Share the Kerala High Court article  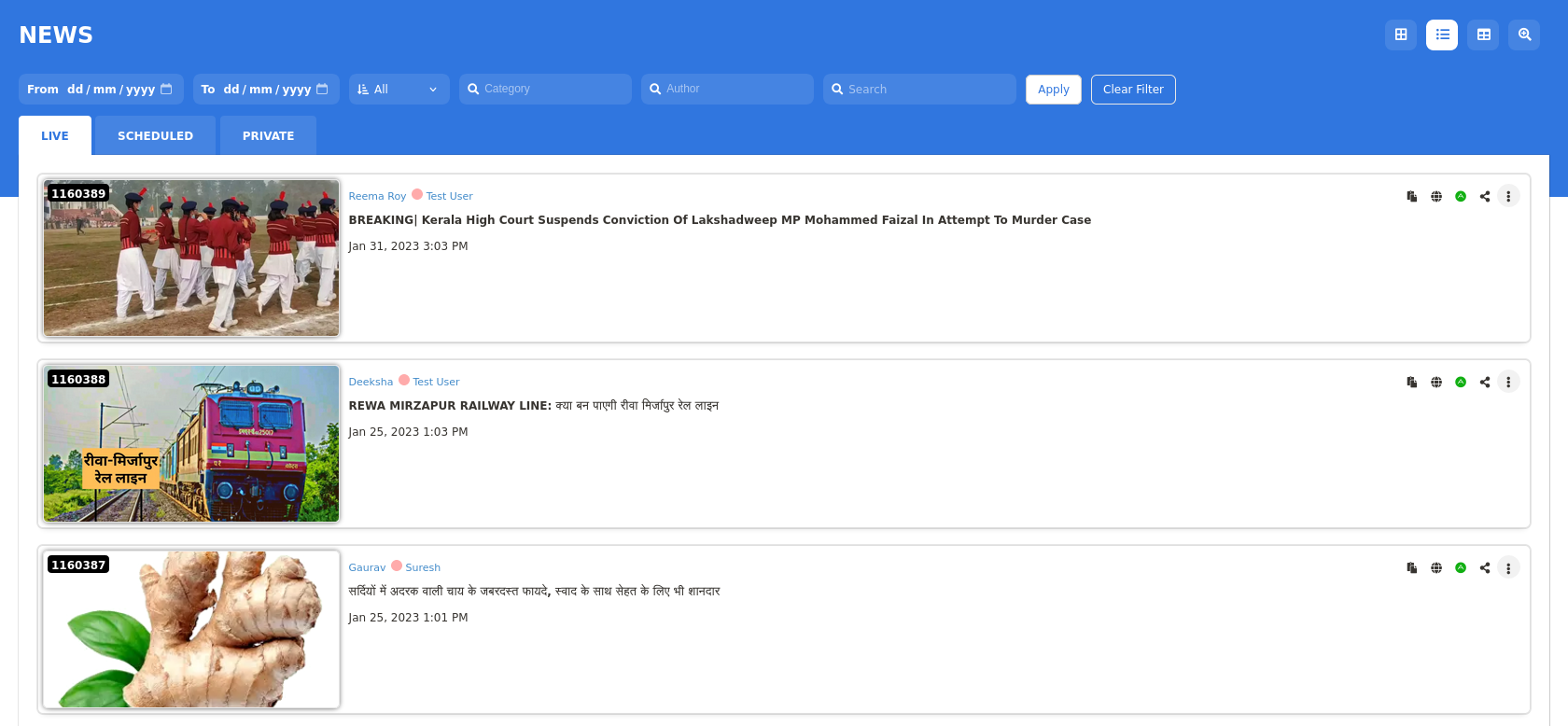(x=1485, y=196)
